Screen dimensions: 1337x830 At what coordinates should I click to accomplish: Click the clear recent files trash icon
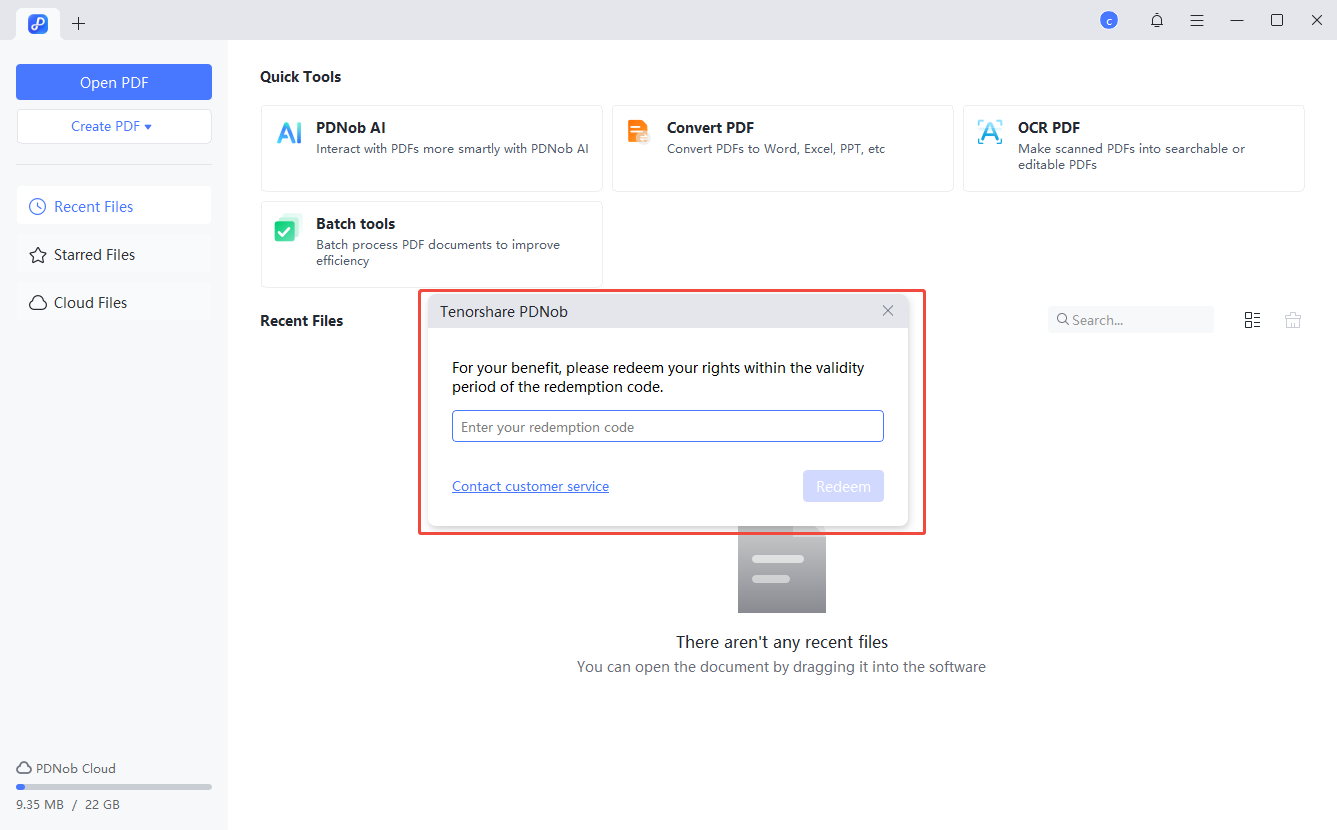[x=1293, y=320]
